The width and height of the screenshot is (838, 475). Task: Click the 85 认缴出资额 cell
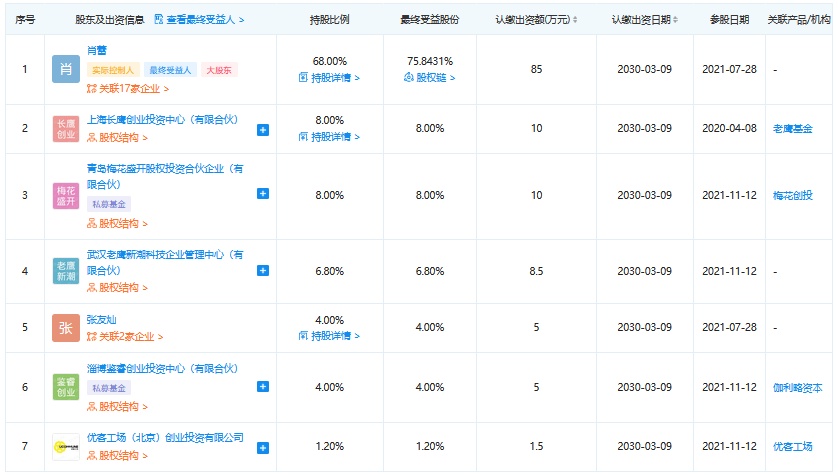[x=536, y=69]
